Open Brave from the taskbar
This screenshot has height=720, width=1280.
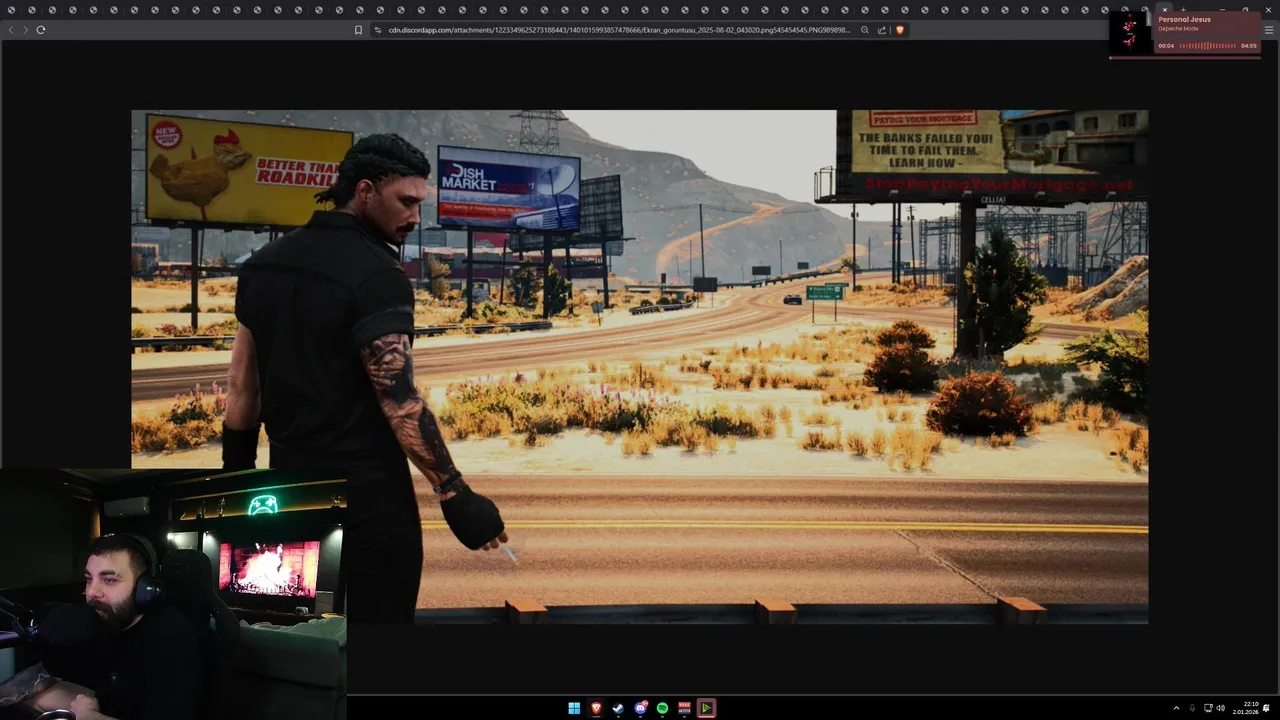coord(596,708)
